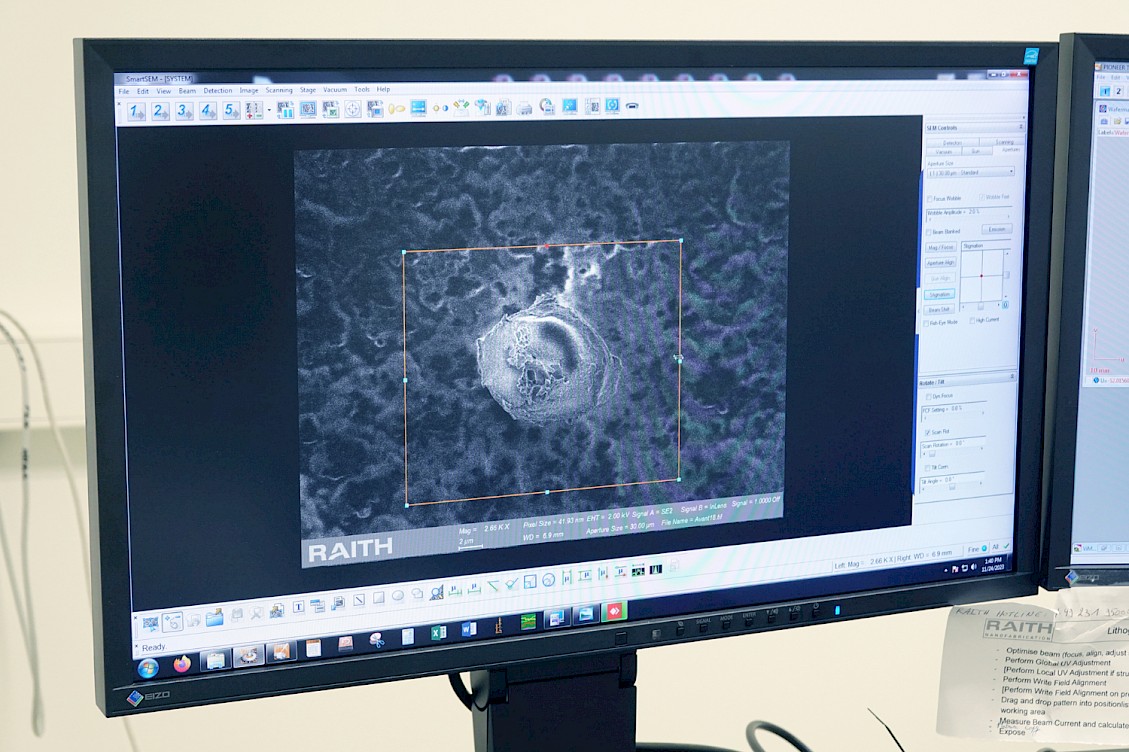Select the Text annotation tool
The image size is (1129, 752).
(297, 607)
